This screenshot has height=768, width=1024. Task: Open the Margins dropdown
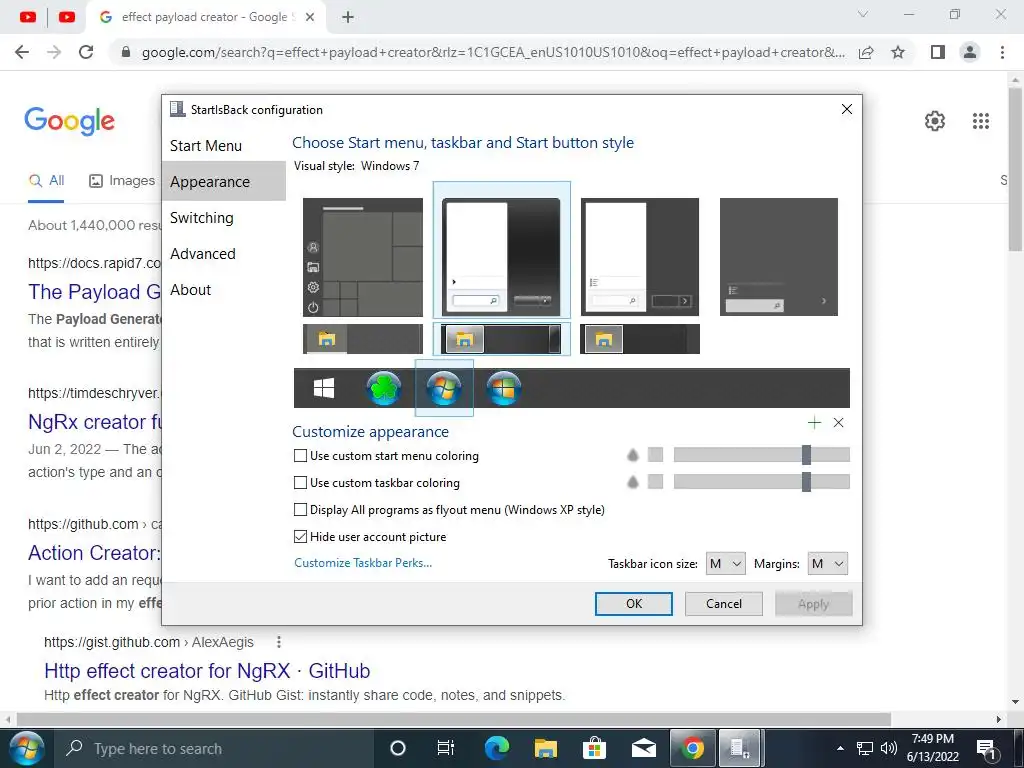pyautogui.click(x=827, y=564)
